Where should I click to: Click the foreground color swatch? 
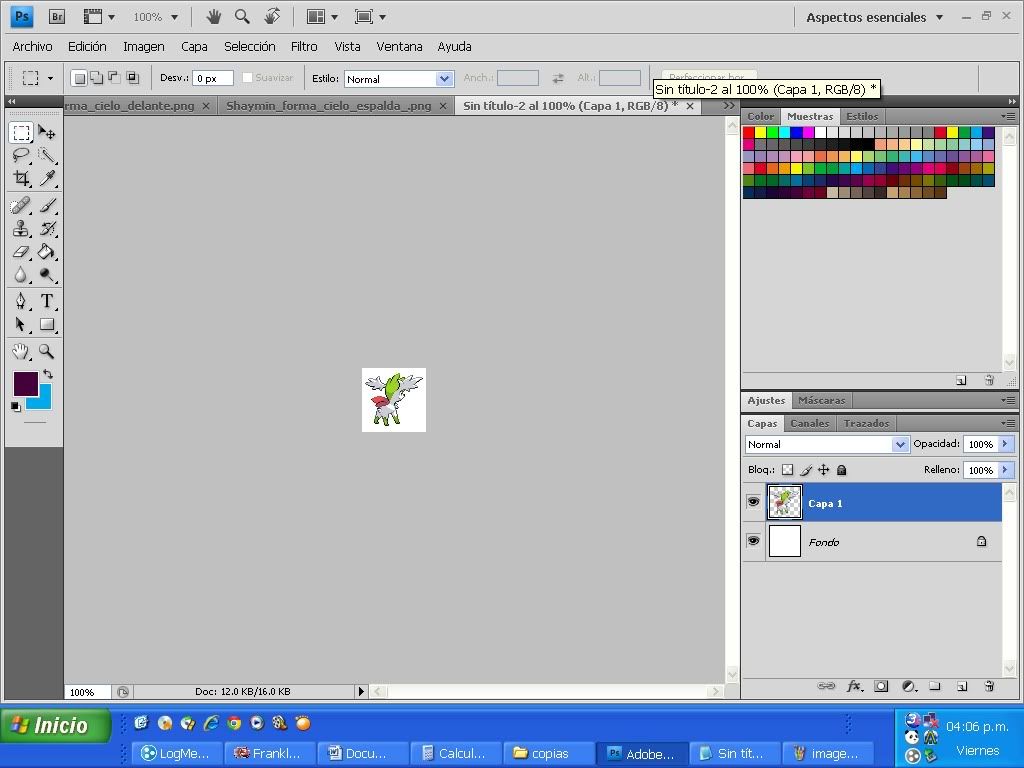[25, 383]
